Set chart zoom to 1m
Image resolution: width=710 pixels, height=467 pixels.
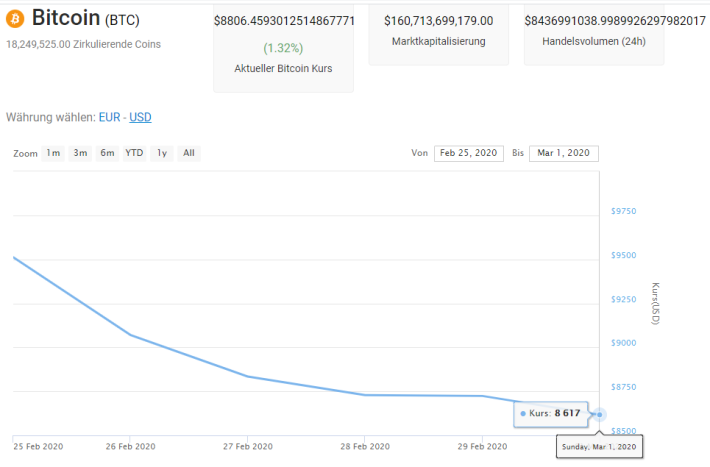click(53, 153)
